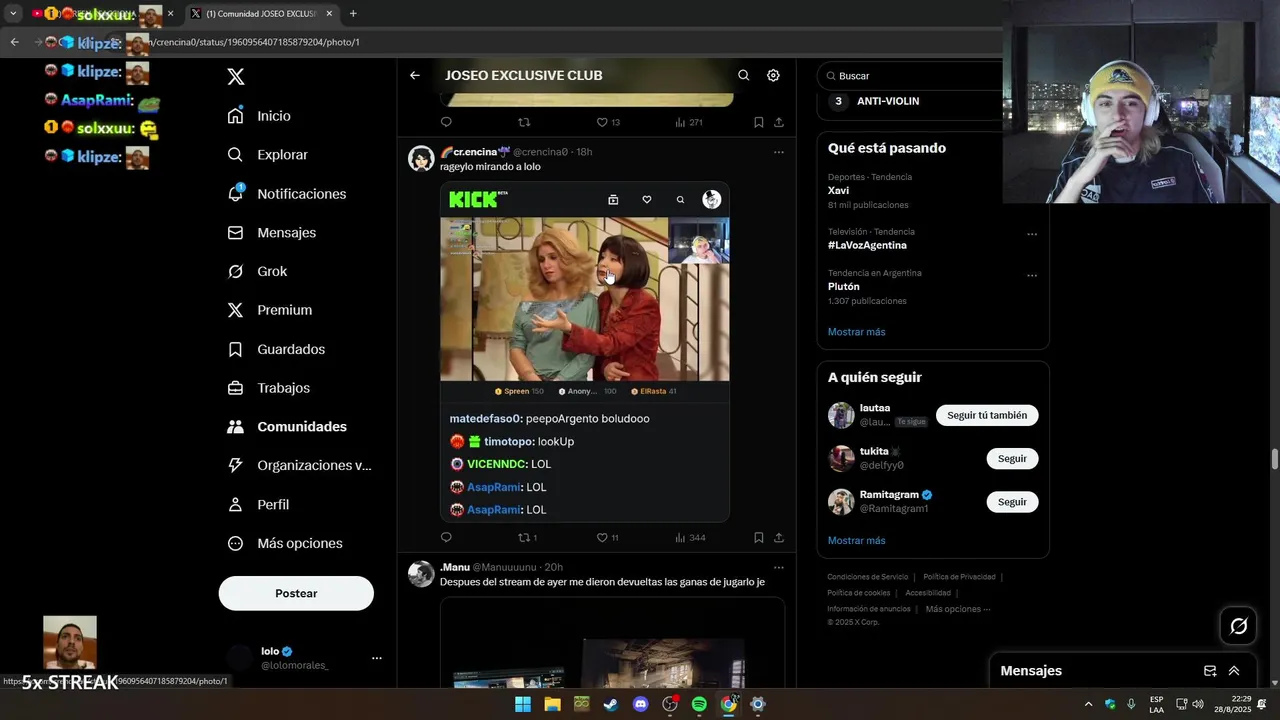
Task: Reply to cr.encina post
Action: 446,538
